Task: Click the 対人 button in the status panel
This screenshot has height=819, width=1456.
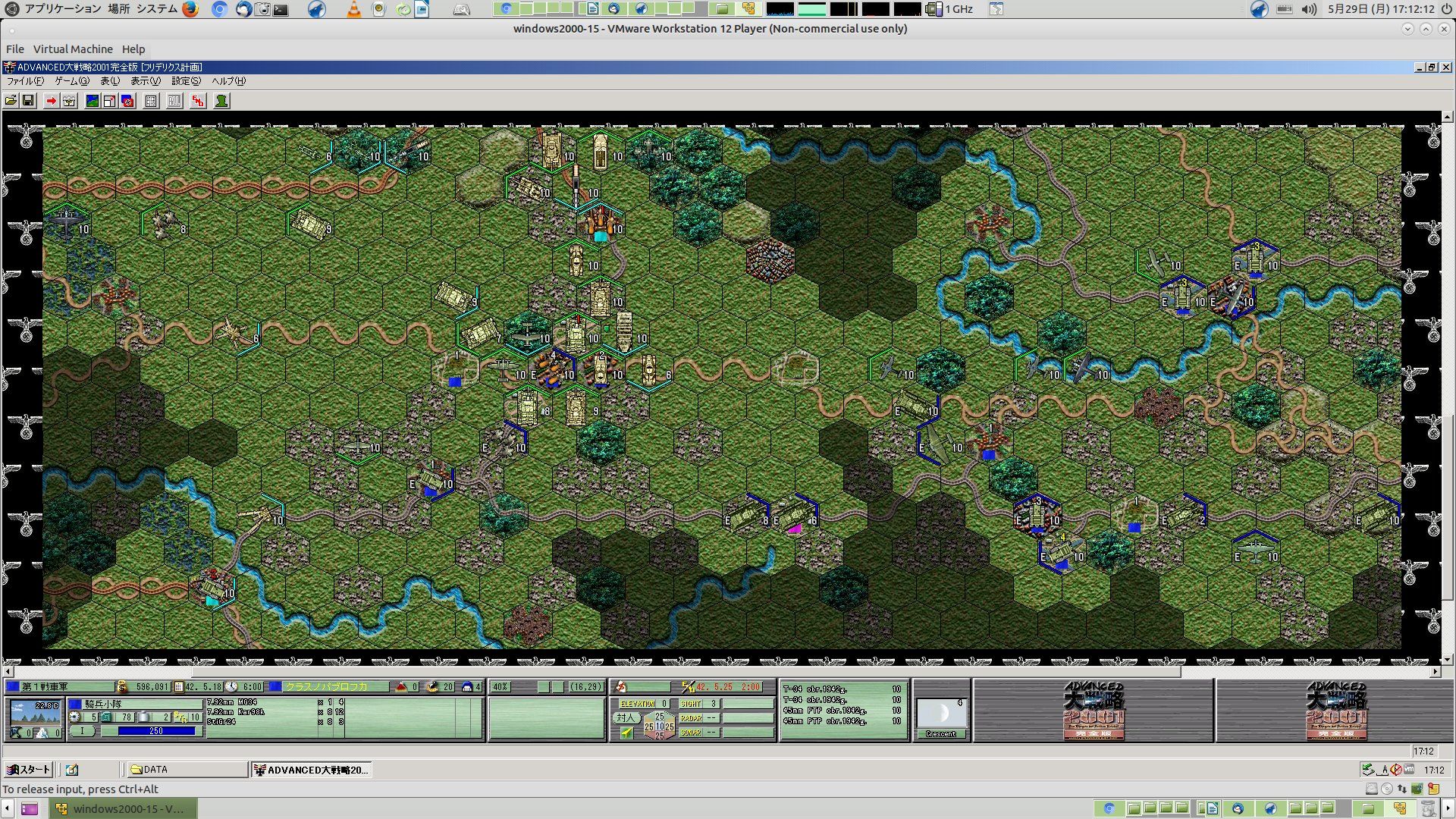Action: coord(626,717)
